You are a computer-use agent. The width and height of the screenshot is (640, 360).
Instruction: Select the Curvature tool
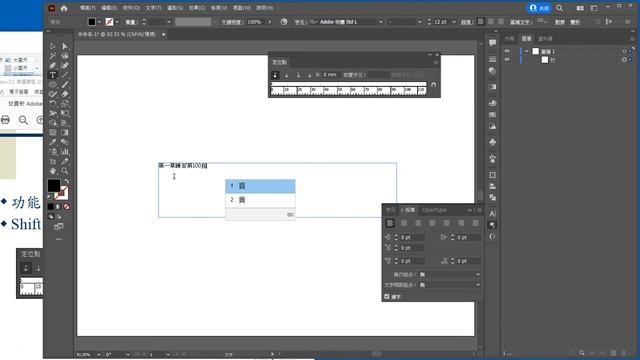pos(65,65)
